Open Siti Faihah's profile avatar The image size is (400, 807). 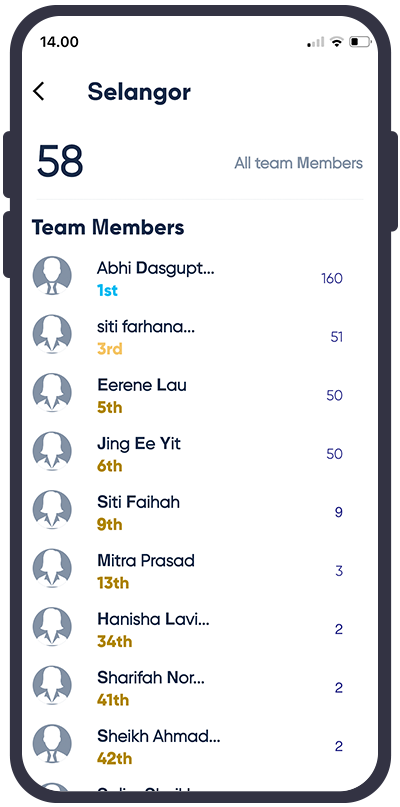point(52,510)
